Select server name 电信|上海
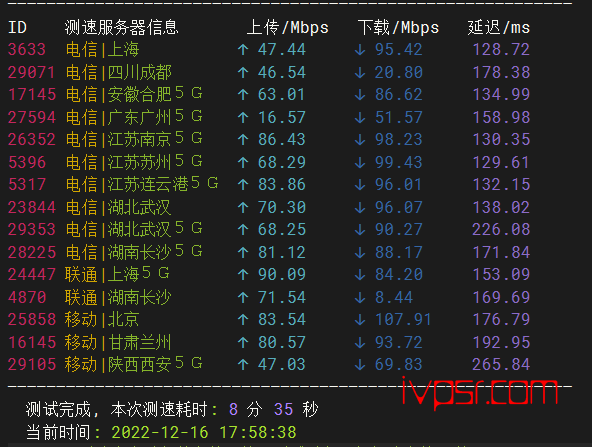Screen dimensions: 592x447 coord(103,49)
